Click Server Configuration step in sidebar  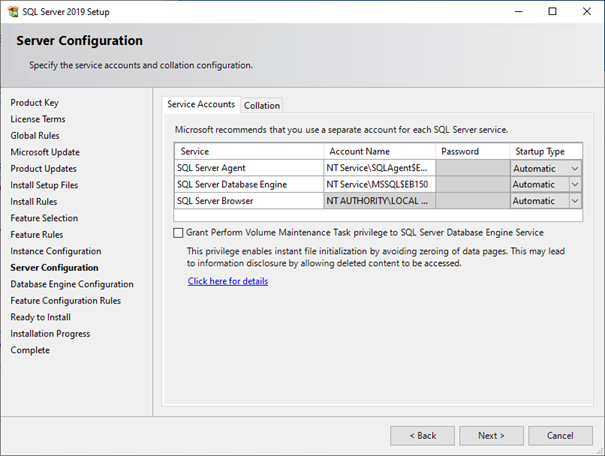(x=54, y=268)
